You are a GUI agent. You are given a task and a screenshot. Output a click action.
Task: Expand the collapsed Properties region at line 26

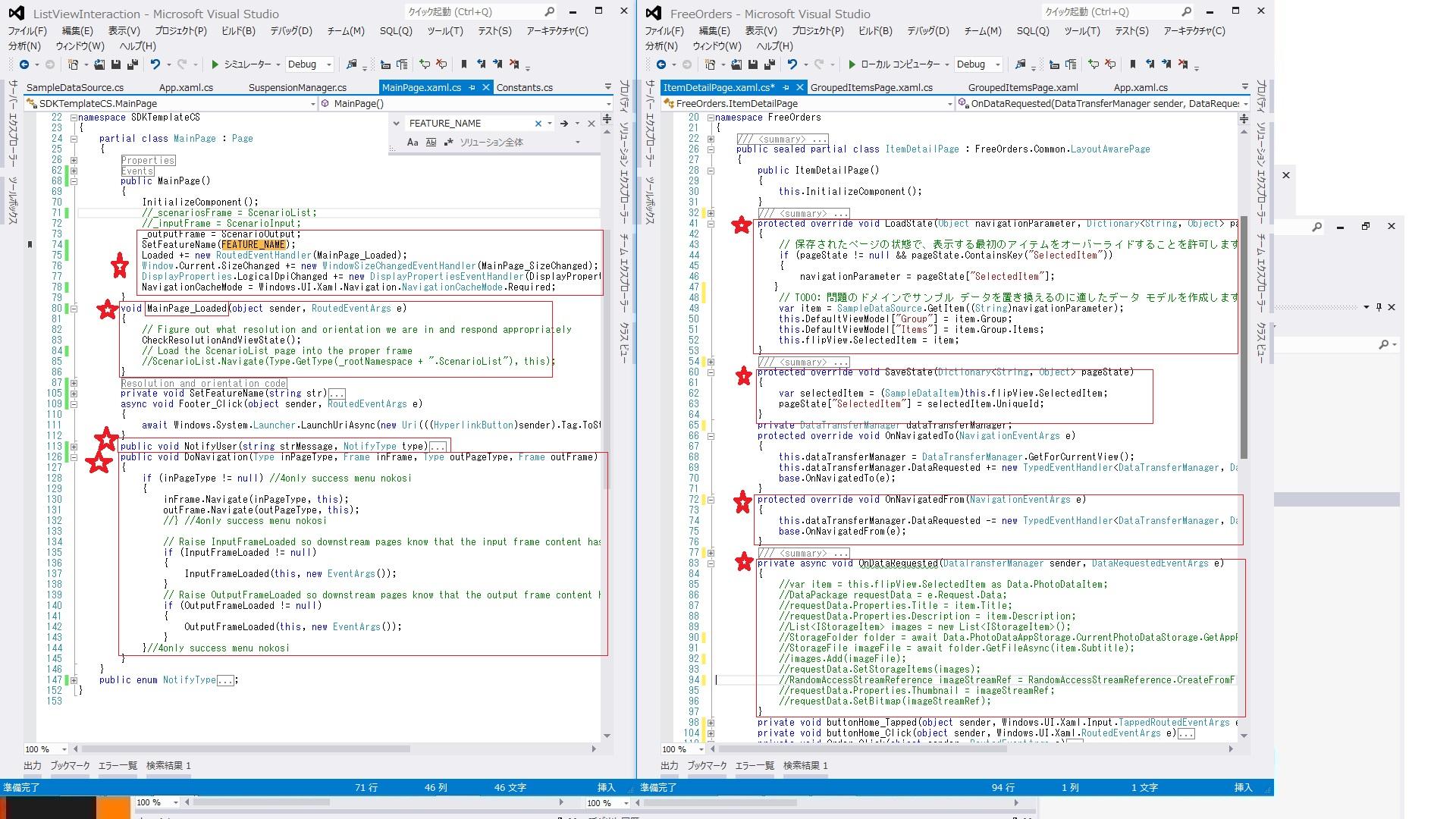[x=74, y=161]
